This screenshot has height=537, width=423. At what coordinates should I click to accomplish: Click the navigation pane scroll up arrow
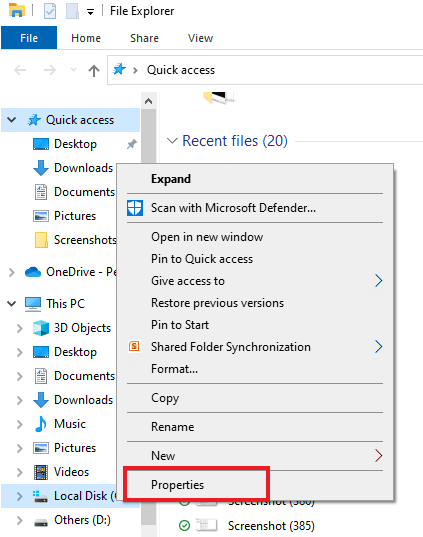click(148, 101)
